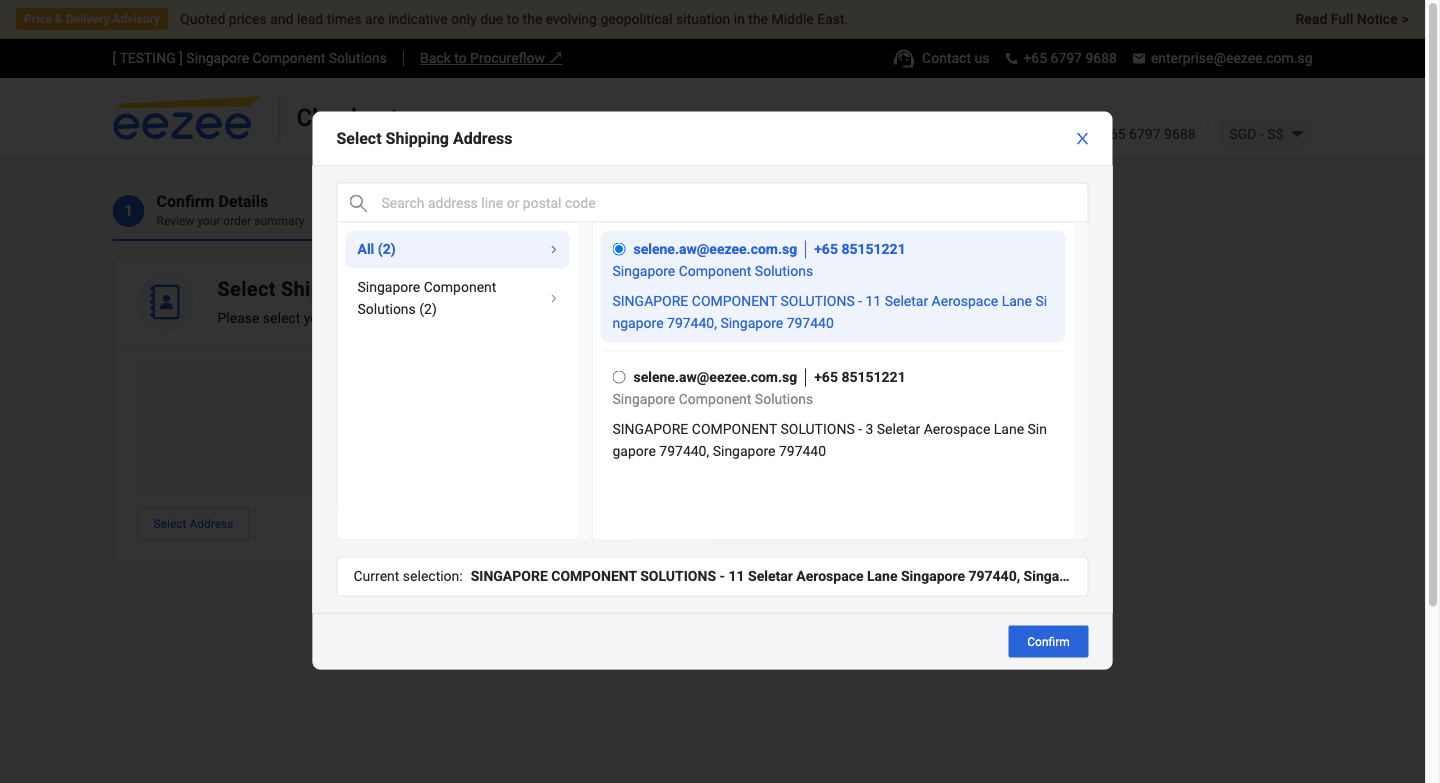Click selene.aw@eezee.com.sg in the first address

pos(715,249)
